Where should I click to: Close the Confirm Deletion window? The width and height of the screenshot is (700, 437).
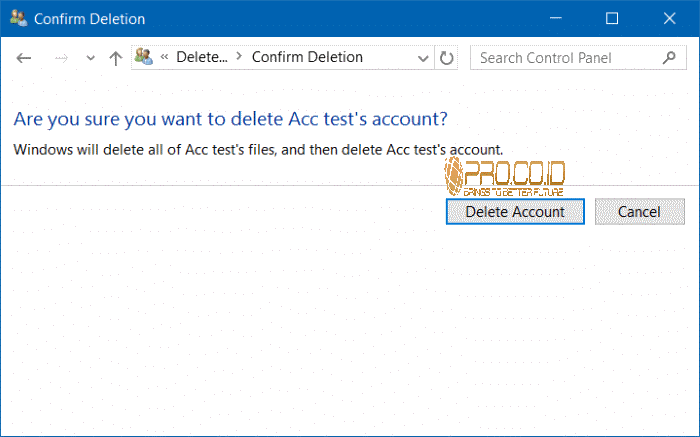point(670,18)
